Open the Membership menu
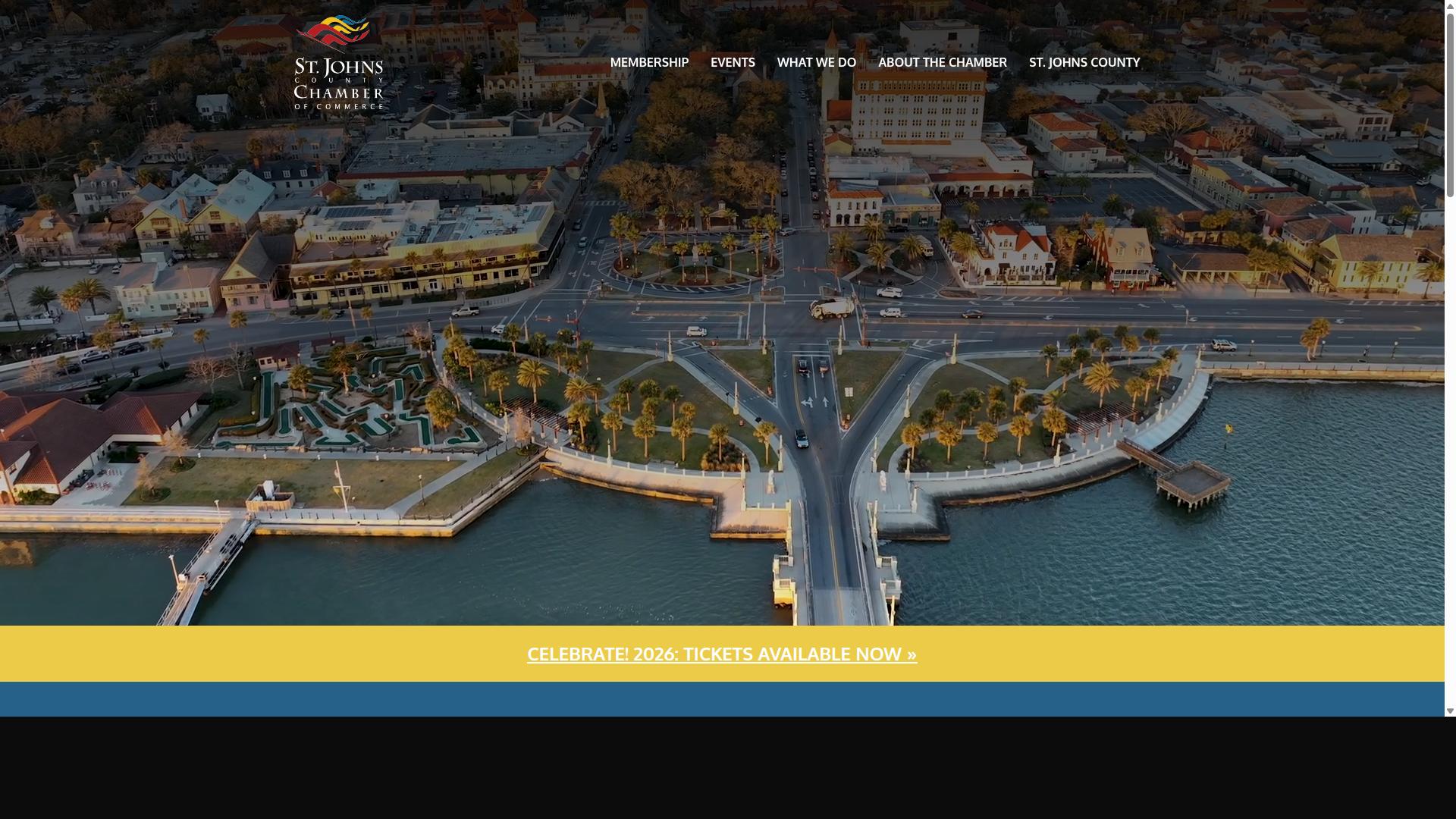Image resolution: width=1456 pixels, height=819 pixels. 649,62
